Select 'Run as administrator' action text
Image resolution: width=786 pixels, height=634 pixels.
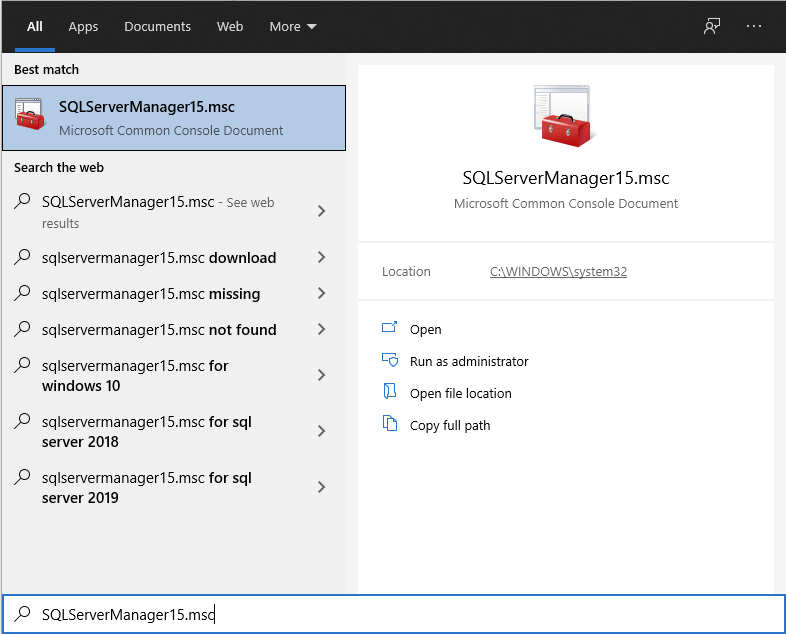469,361
